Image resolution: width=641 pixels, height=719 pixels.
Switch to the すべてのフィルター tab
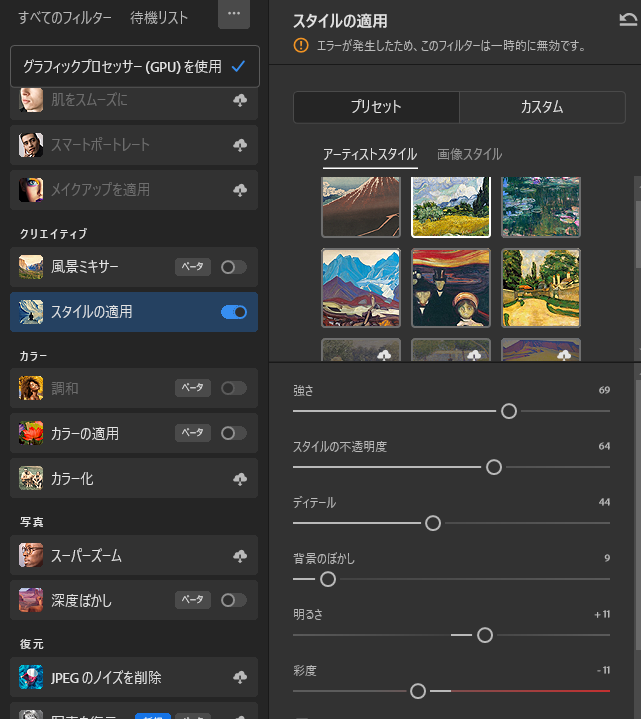[65, 18]
